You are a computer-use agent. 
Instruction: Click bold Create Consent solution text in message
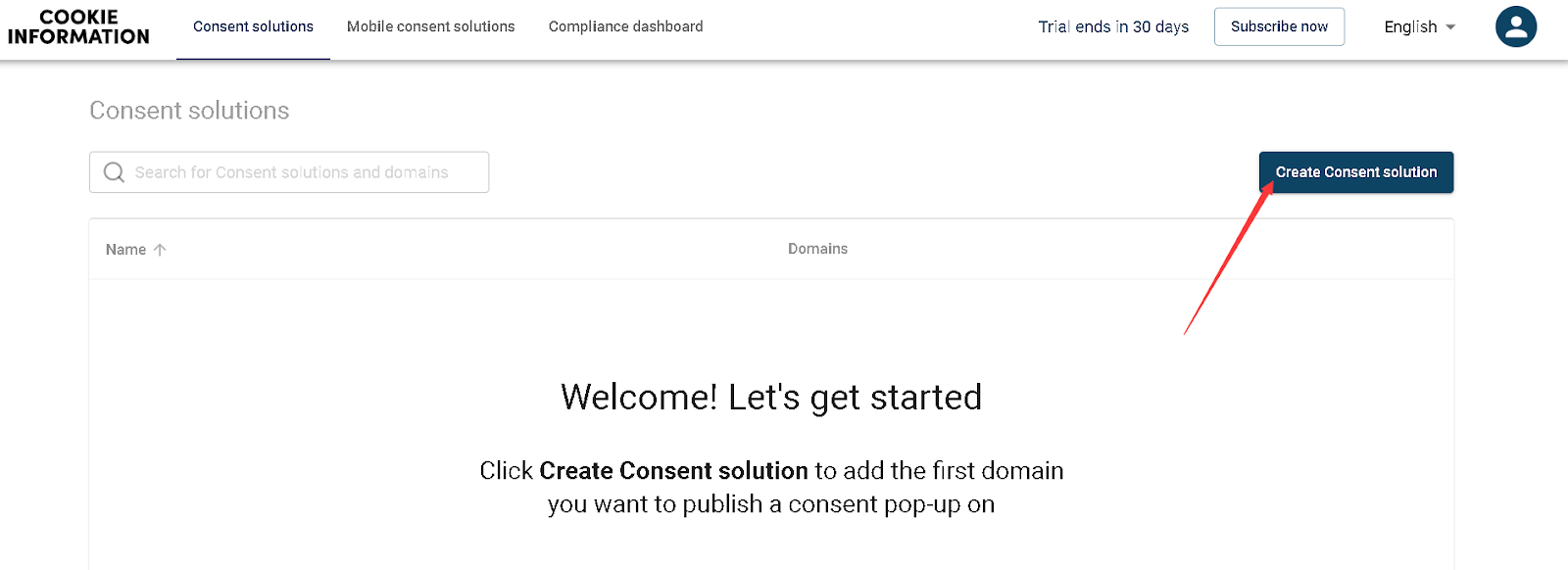pos(673,471)
